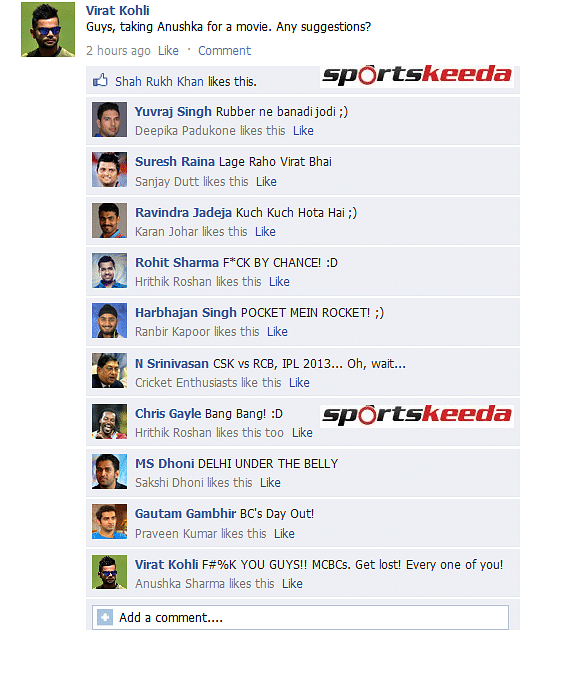This screenshot has width=570, height=690.
Task: Open Shah Rukh Khan's profile link
Action: [159, 81]
